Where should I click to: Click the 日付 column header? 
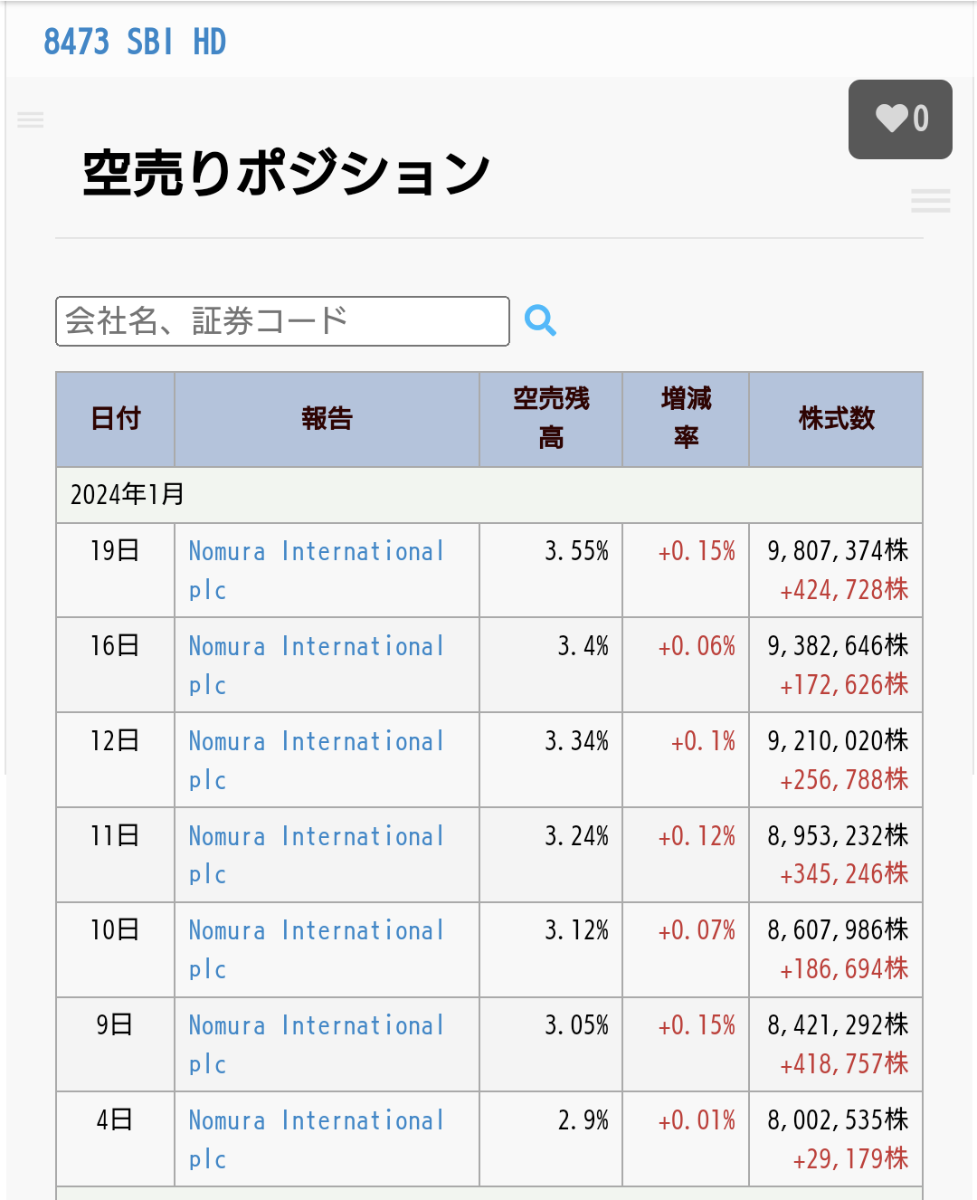point(115,419)
